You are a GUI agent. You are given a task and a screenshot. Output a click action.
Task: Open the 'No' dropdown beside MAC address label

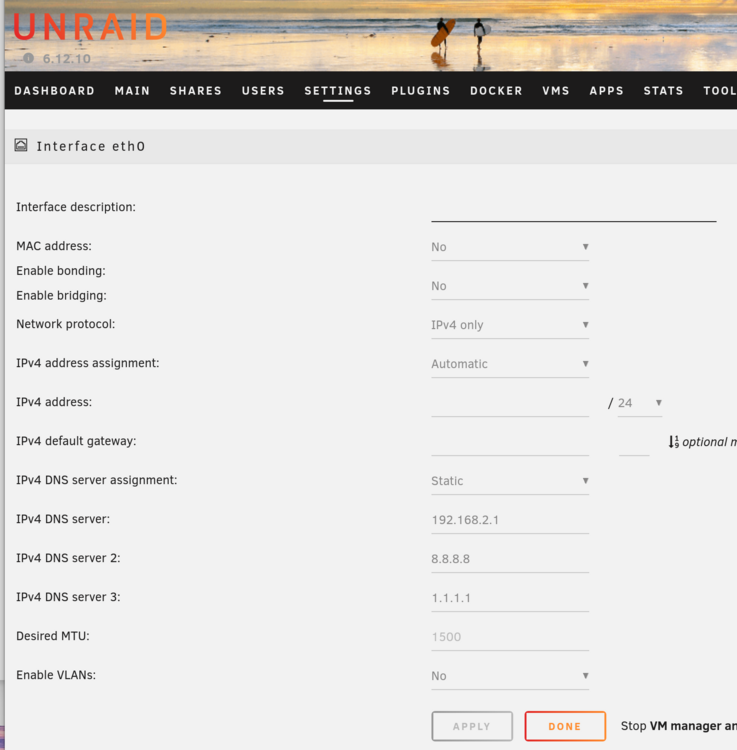click(510, 247)
